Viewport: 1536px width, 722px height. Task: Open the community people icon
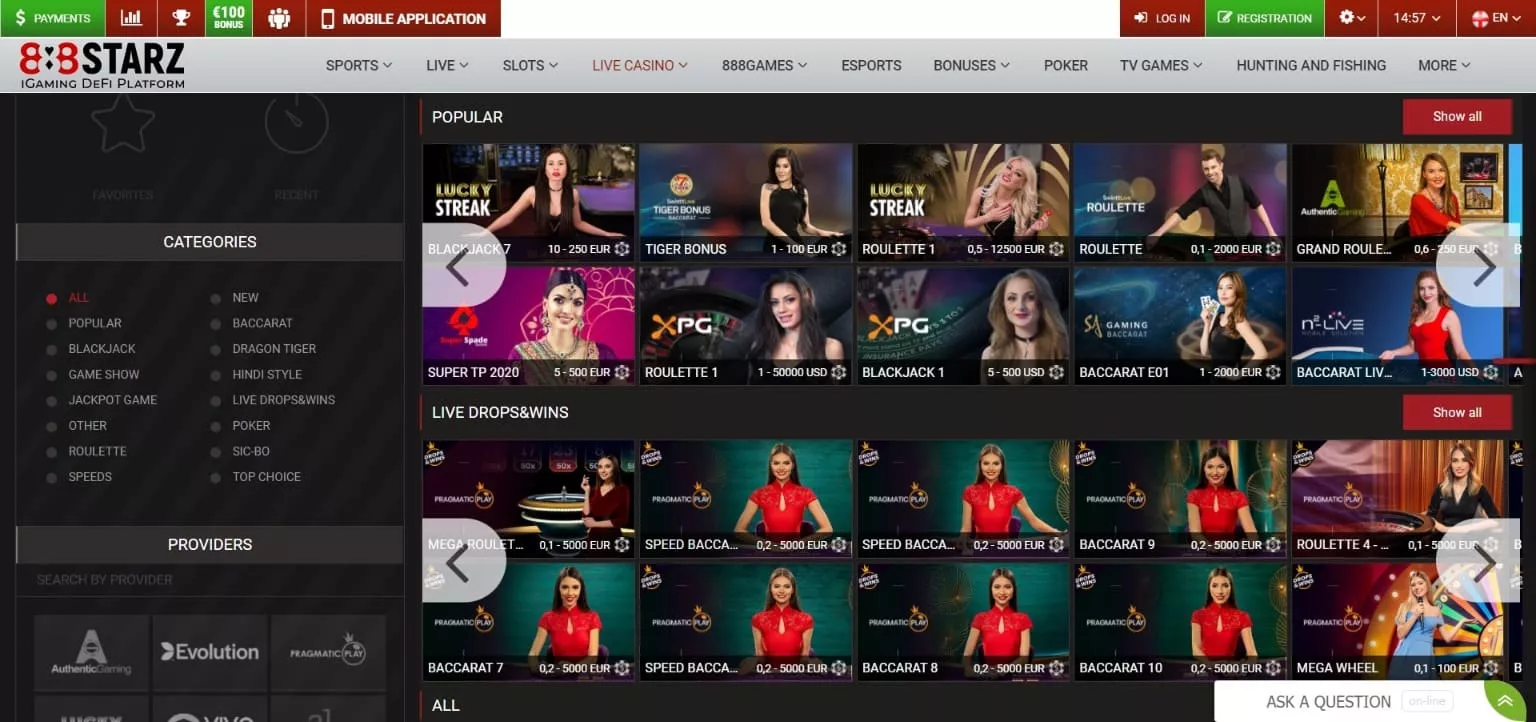[x=279, y=18]
